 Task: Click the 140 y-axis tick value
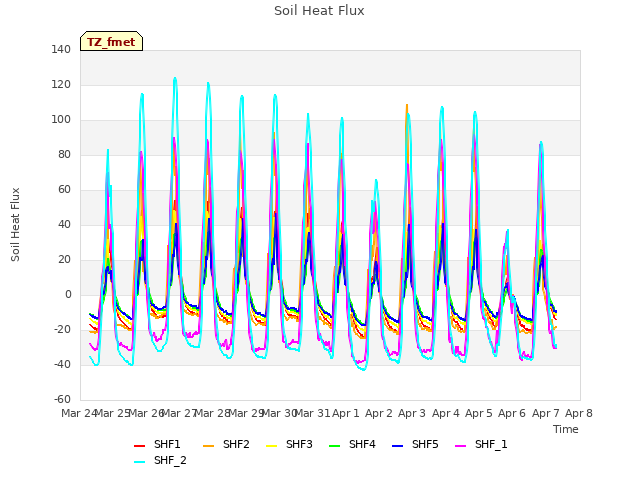61,49
